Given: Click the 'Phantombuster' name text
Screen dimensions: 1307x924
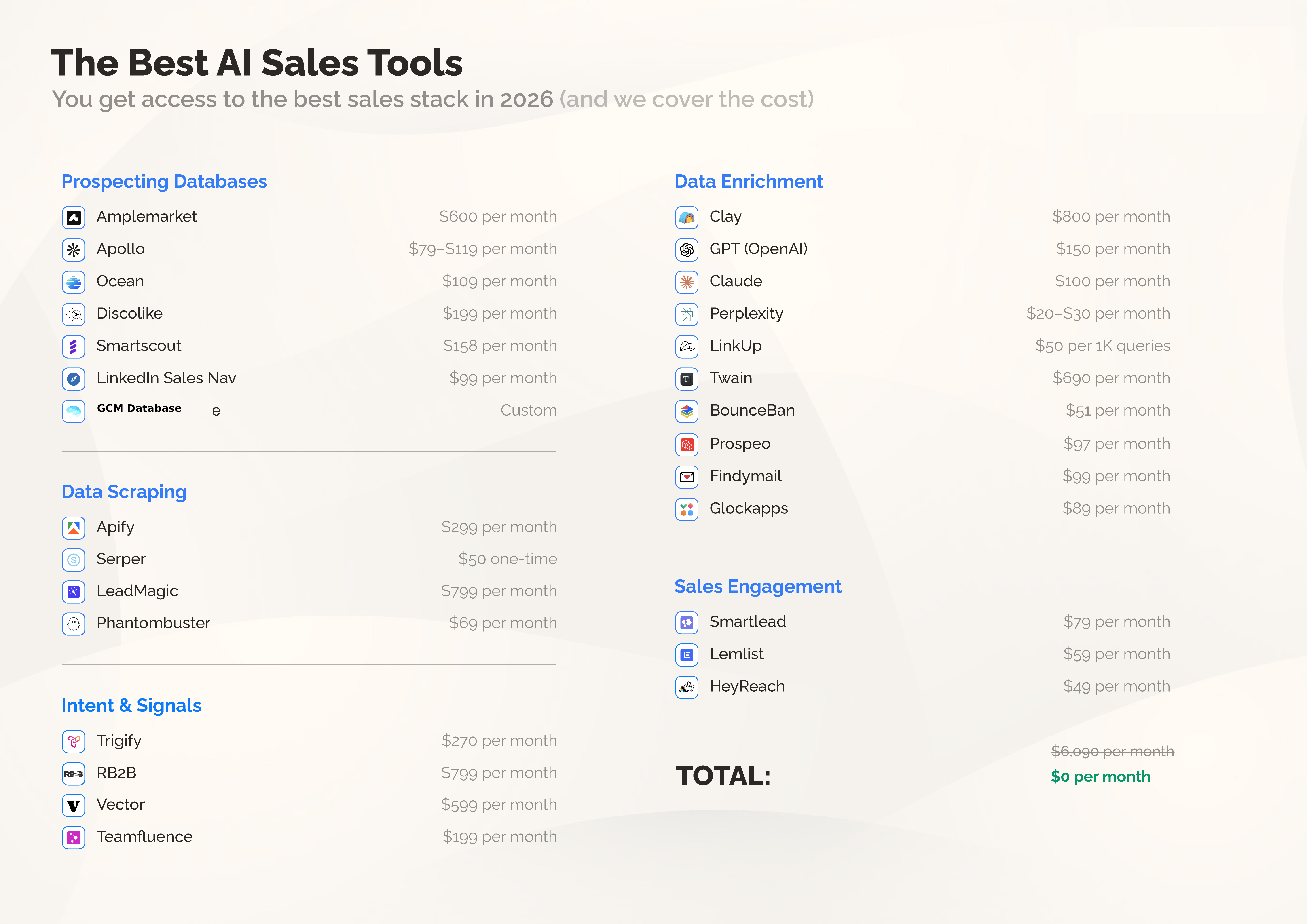Looking at the screenshot, I should pyautogui.click(x=153, y=623).
